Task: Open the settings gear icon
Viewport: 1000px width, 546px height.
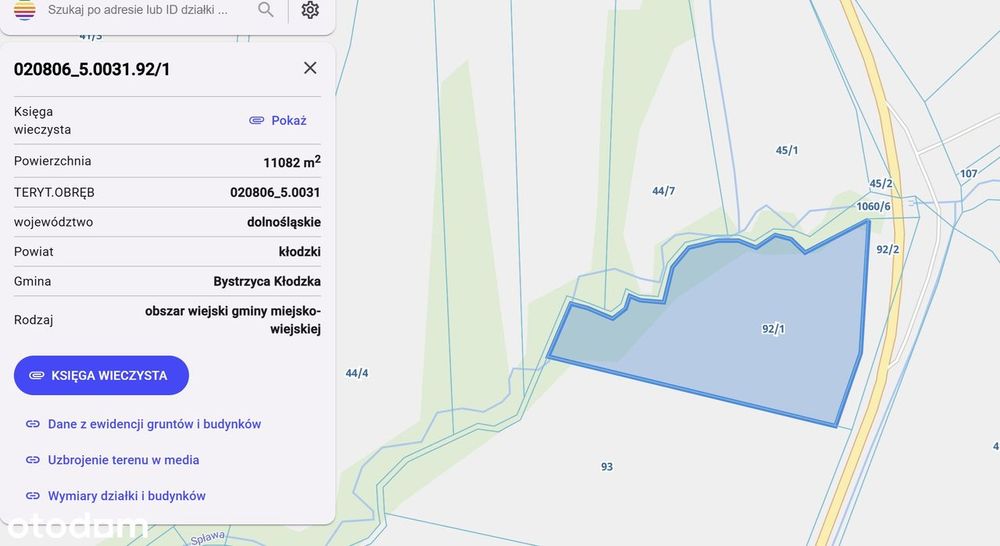Action: pos(310,10)
